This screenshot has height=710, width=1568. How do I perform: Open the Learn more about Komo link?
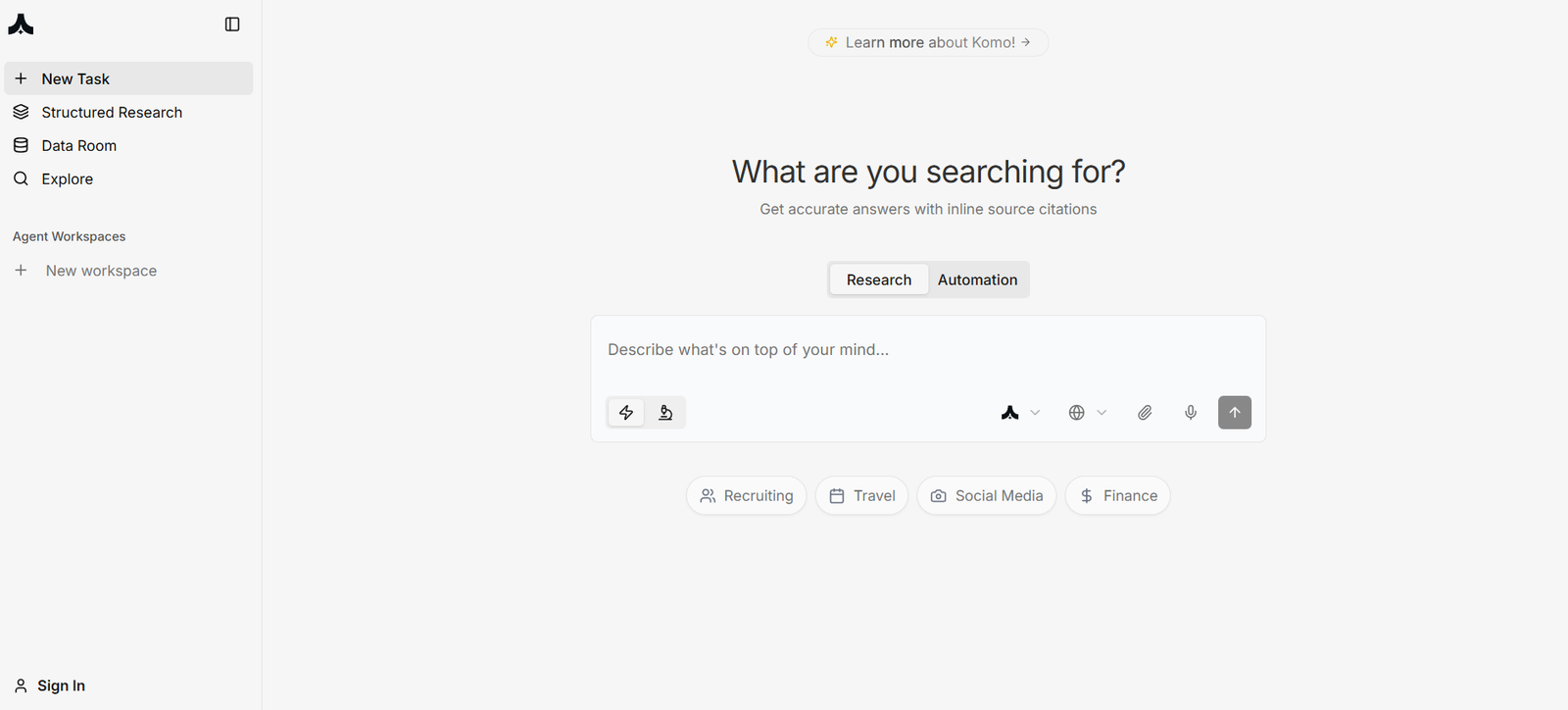(x=928, y=43)
